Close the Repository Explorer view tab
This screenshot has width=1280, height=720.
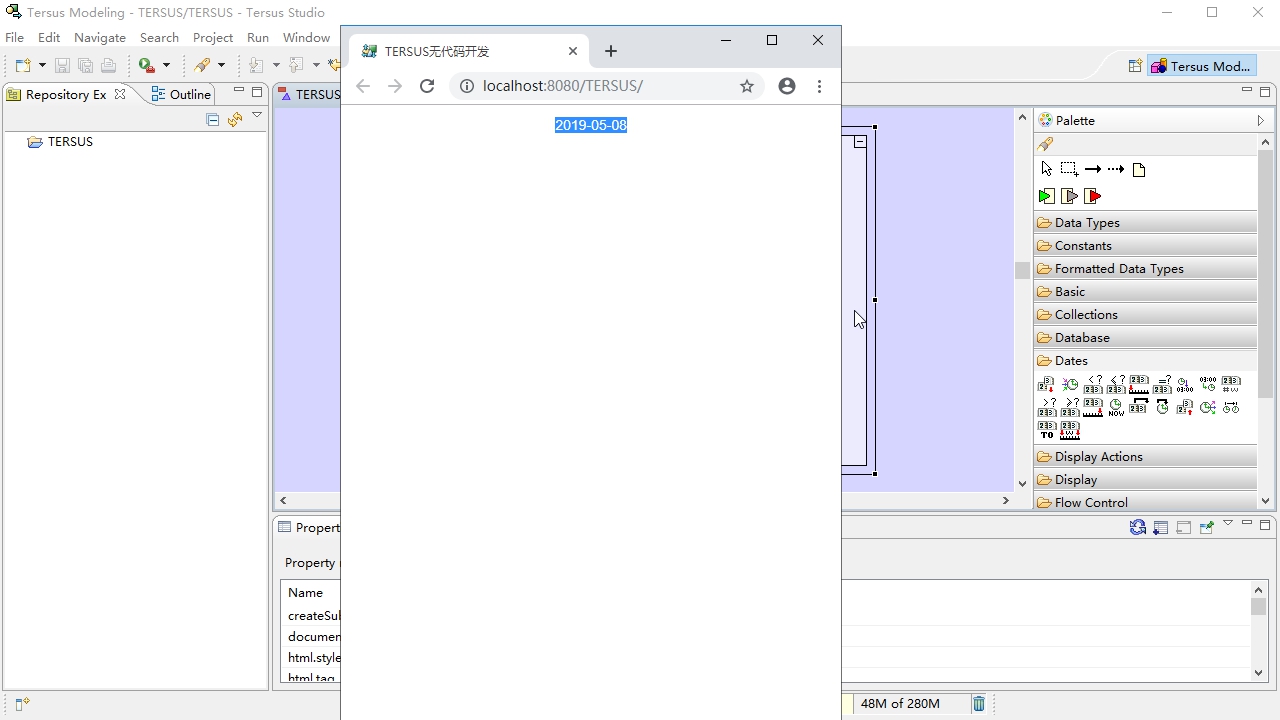coord(120,94)
